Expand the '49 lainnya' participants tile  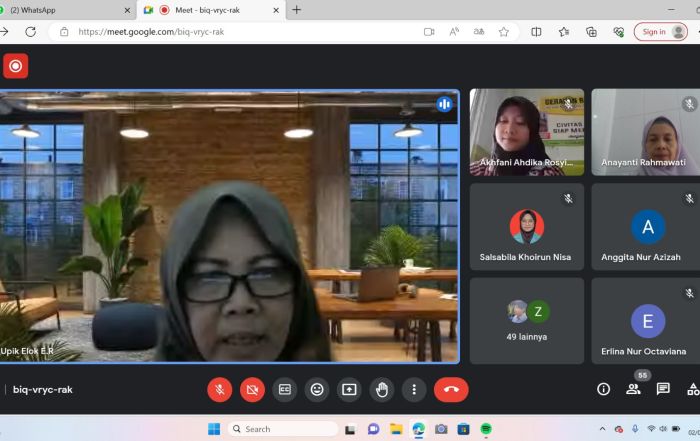pyautogui.click(x=528, y=320)
